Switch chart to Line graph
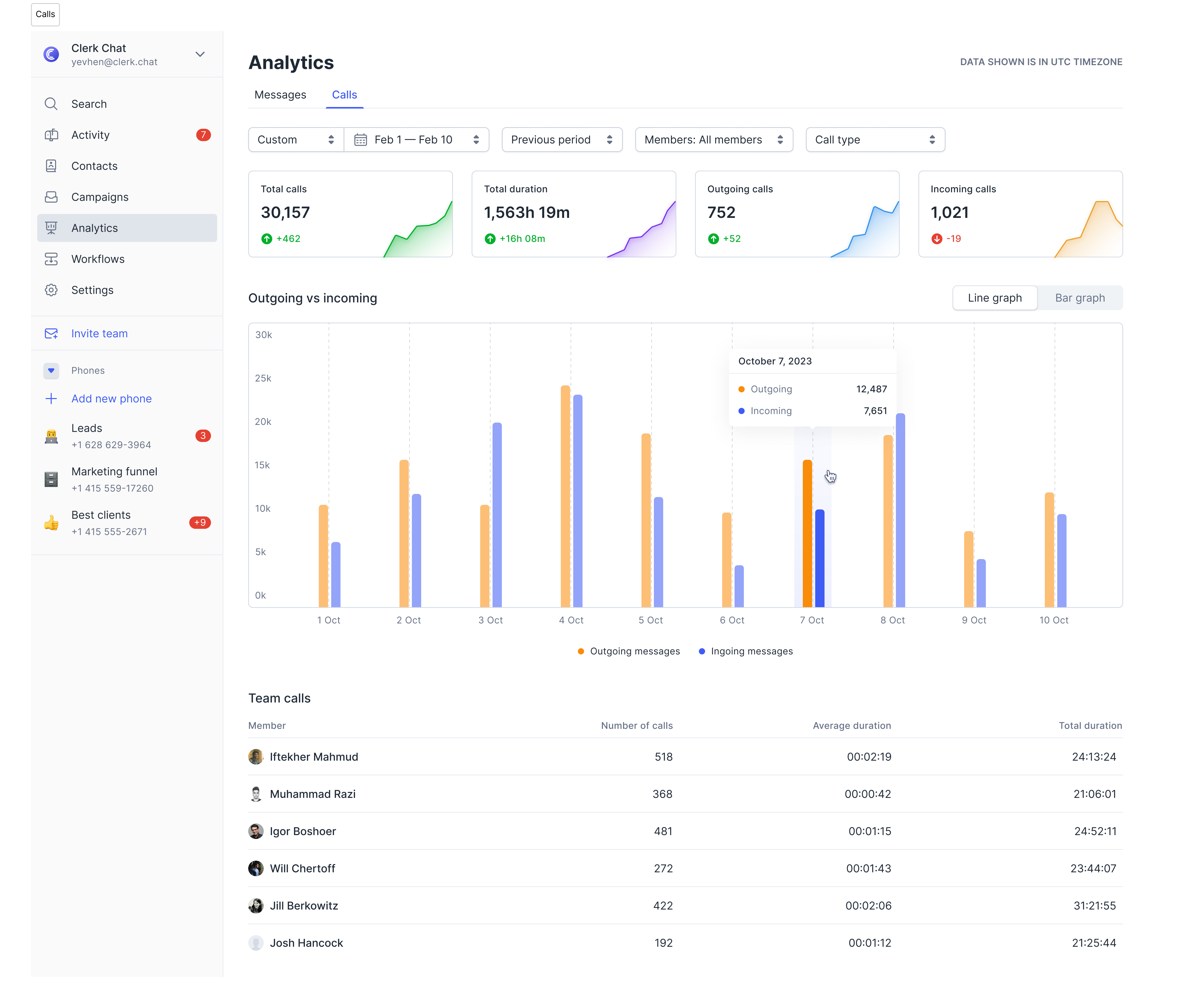The width and height of the screenshot is (1179, 1008). click(x=995, y=298)
